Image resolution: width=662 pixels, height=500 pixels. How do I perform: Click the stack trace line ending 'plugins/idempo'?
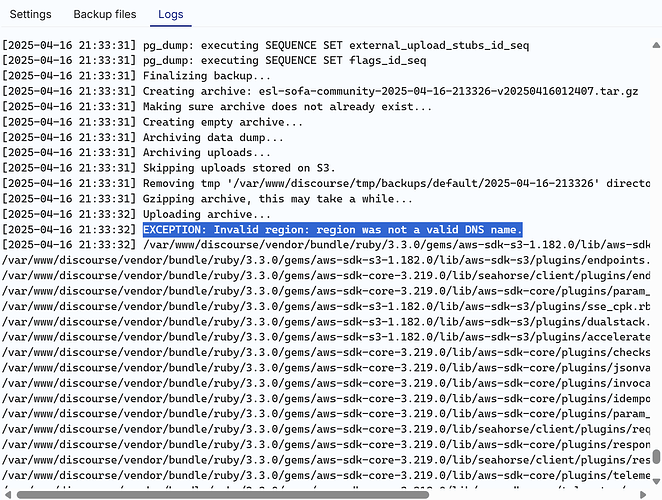(x=326, y=398)
